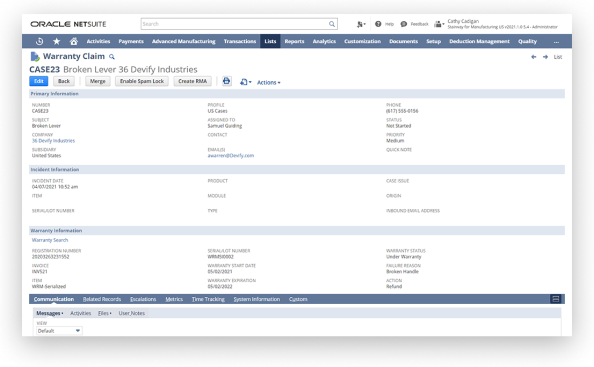Viewport: 594px width, 367px height.
Task: Open the Recent Records clock icon
Action: point(39,41)
